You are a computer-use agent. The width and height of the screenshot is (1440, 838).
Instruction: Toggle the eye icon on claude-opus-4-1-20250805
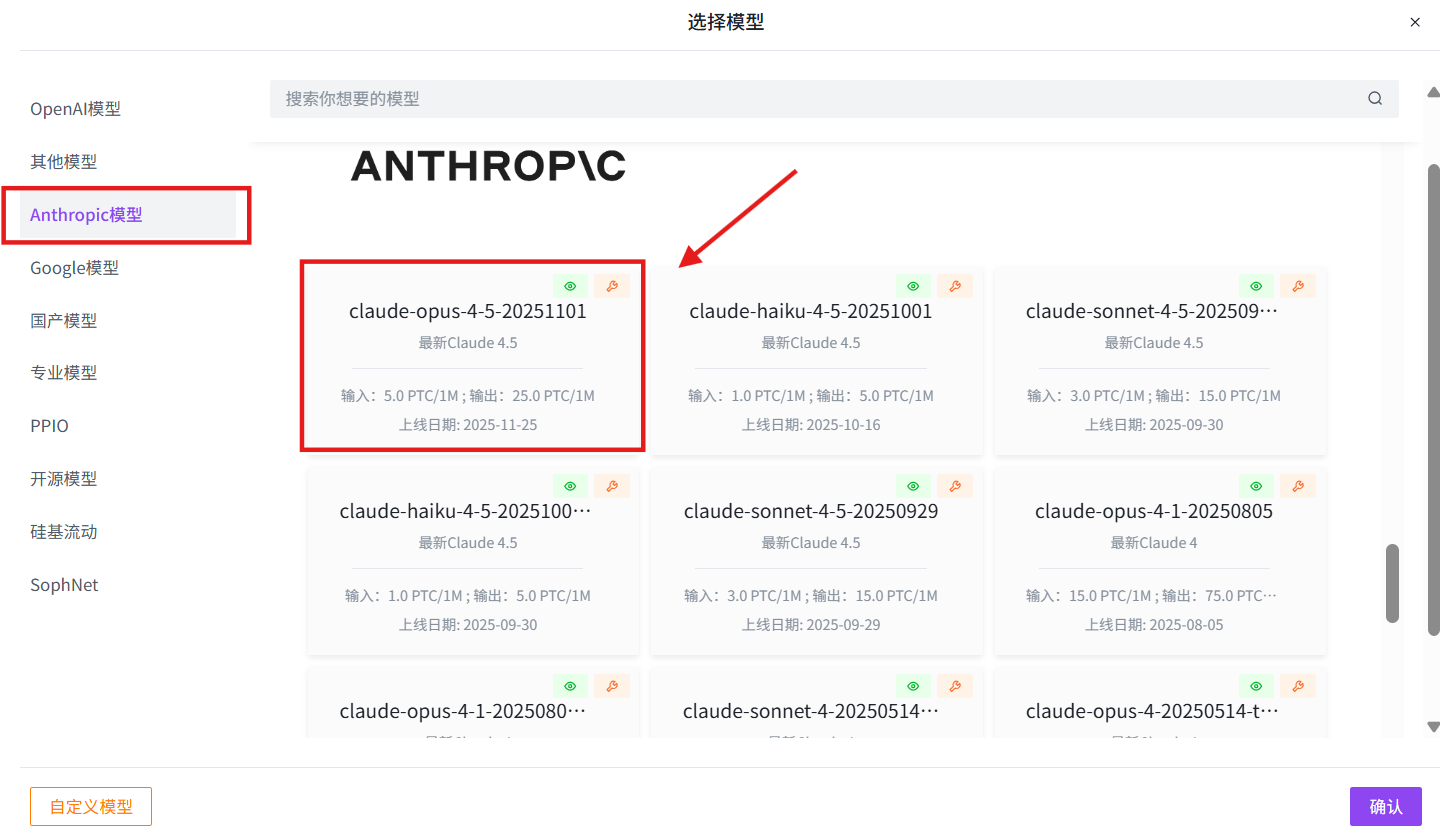click(x=1256, y=485)
